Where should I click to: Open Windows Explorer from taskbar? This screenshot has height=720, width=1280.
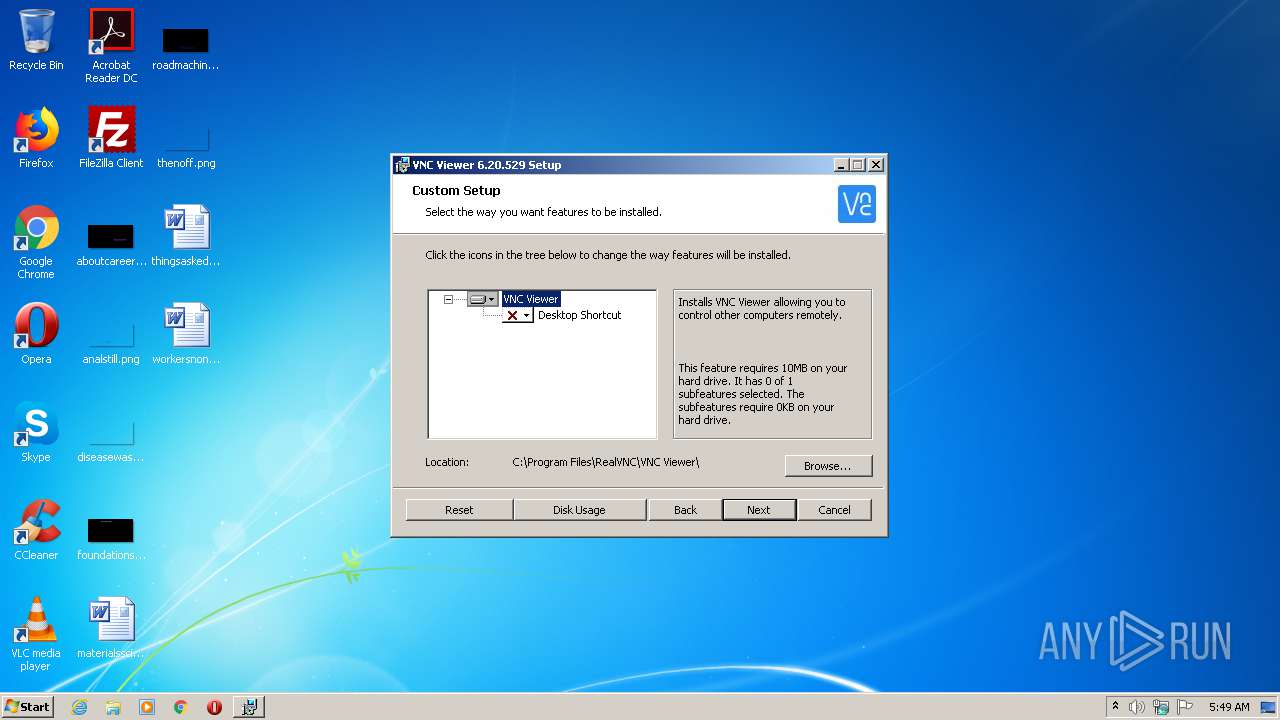tap(113, 707)
